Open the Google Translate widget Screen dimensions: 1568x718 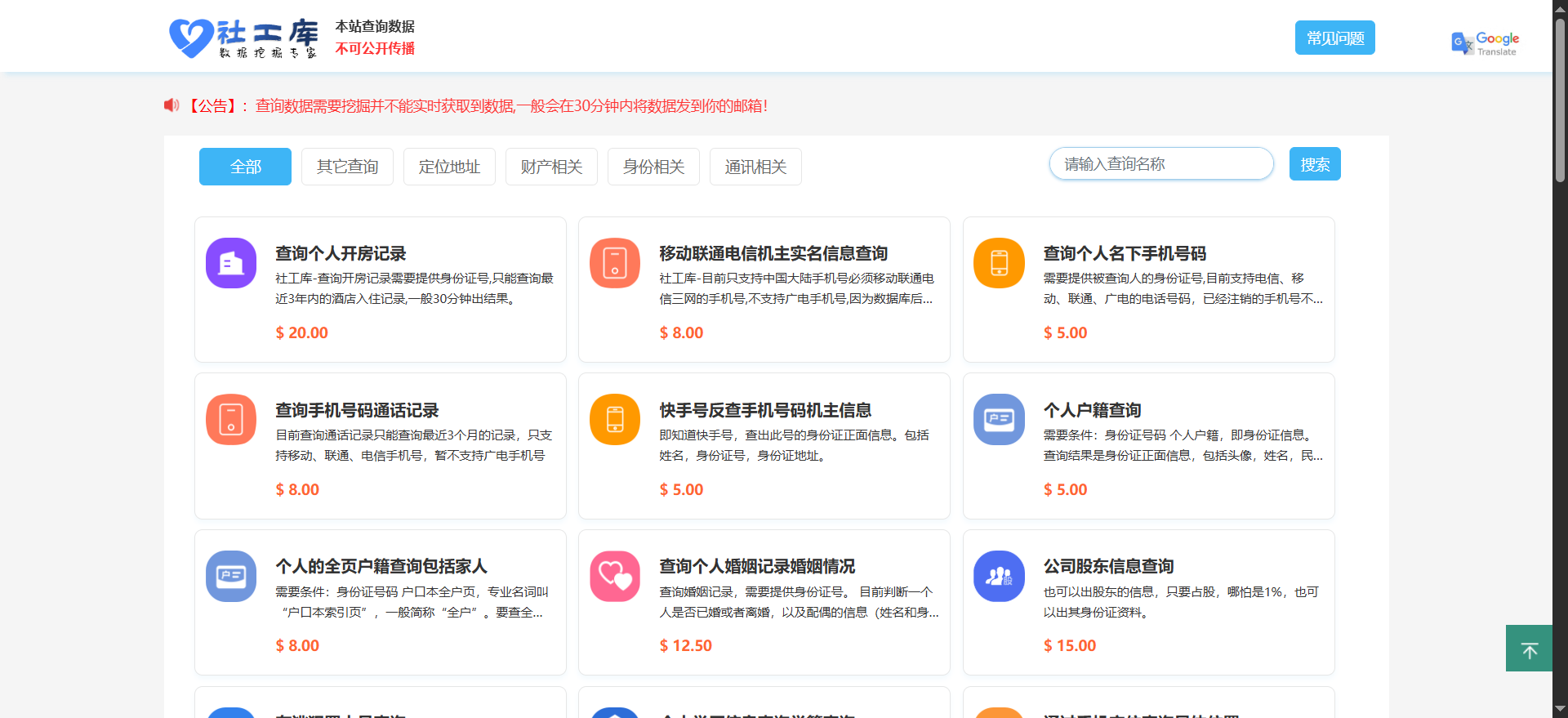pyautogui.click(x=1485, y=43)
